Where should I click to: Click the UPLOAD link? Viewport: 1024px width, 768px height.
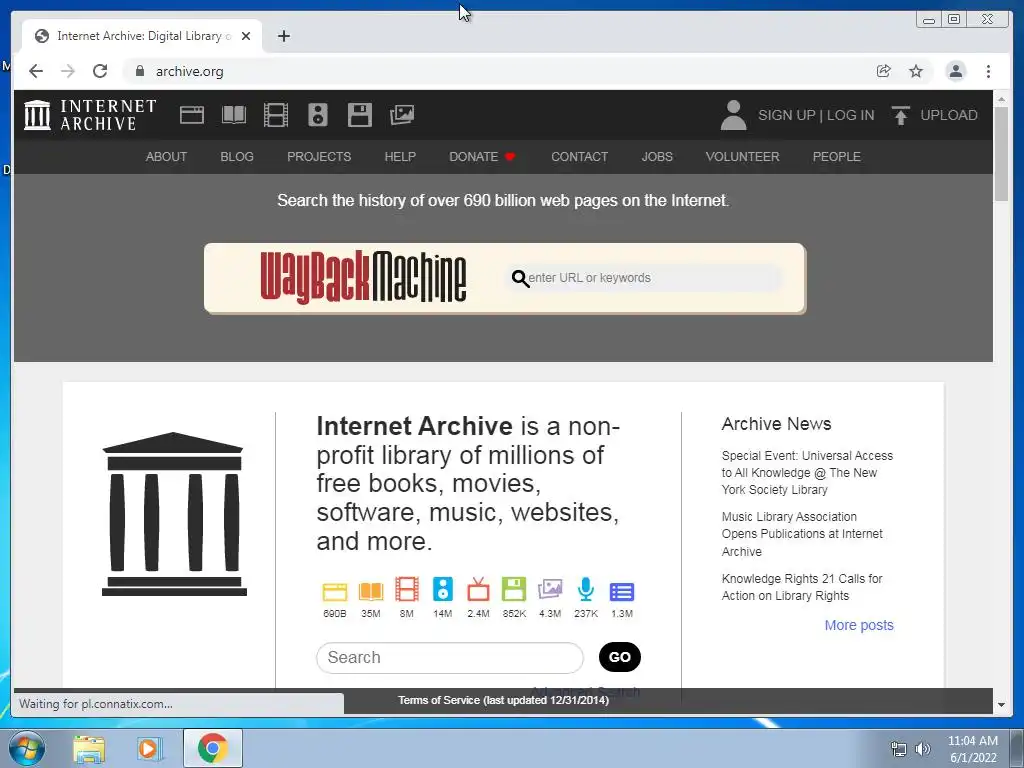(948, 115)
